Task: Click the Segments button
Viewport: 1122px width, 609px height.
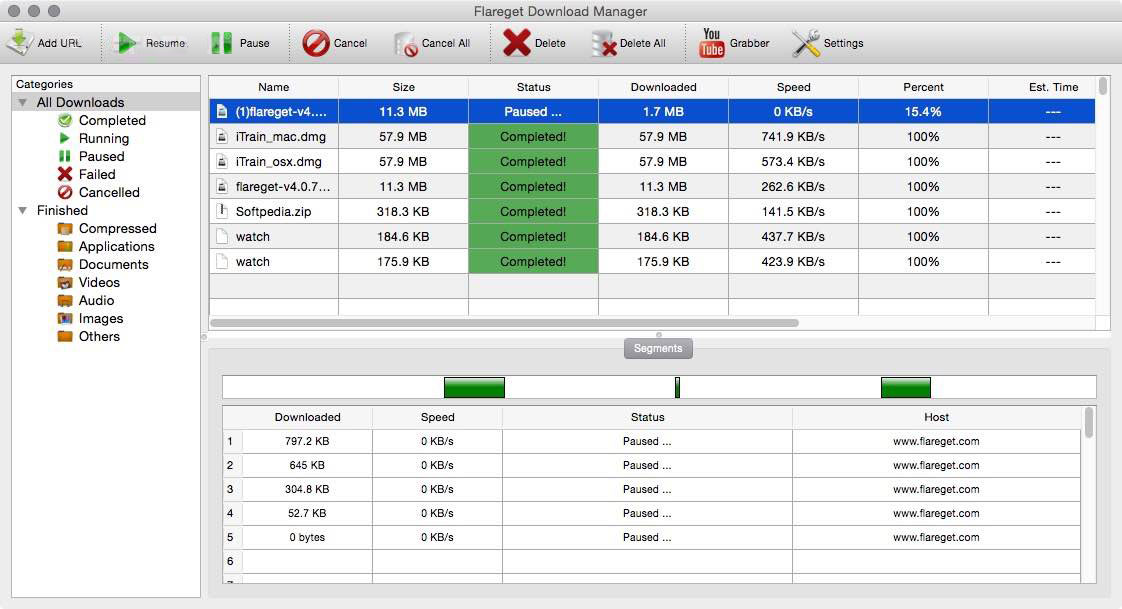Action: click(658, 349)
